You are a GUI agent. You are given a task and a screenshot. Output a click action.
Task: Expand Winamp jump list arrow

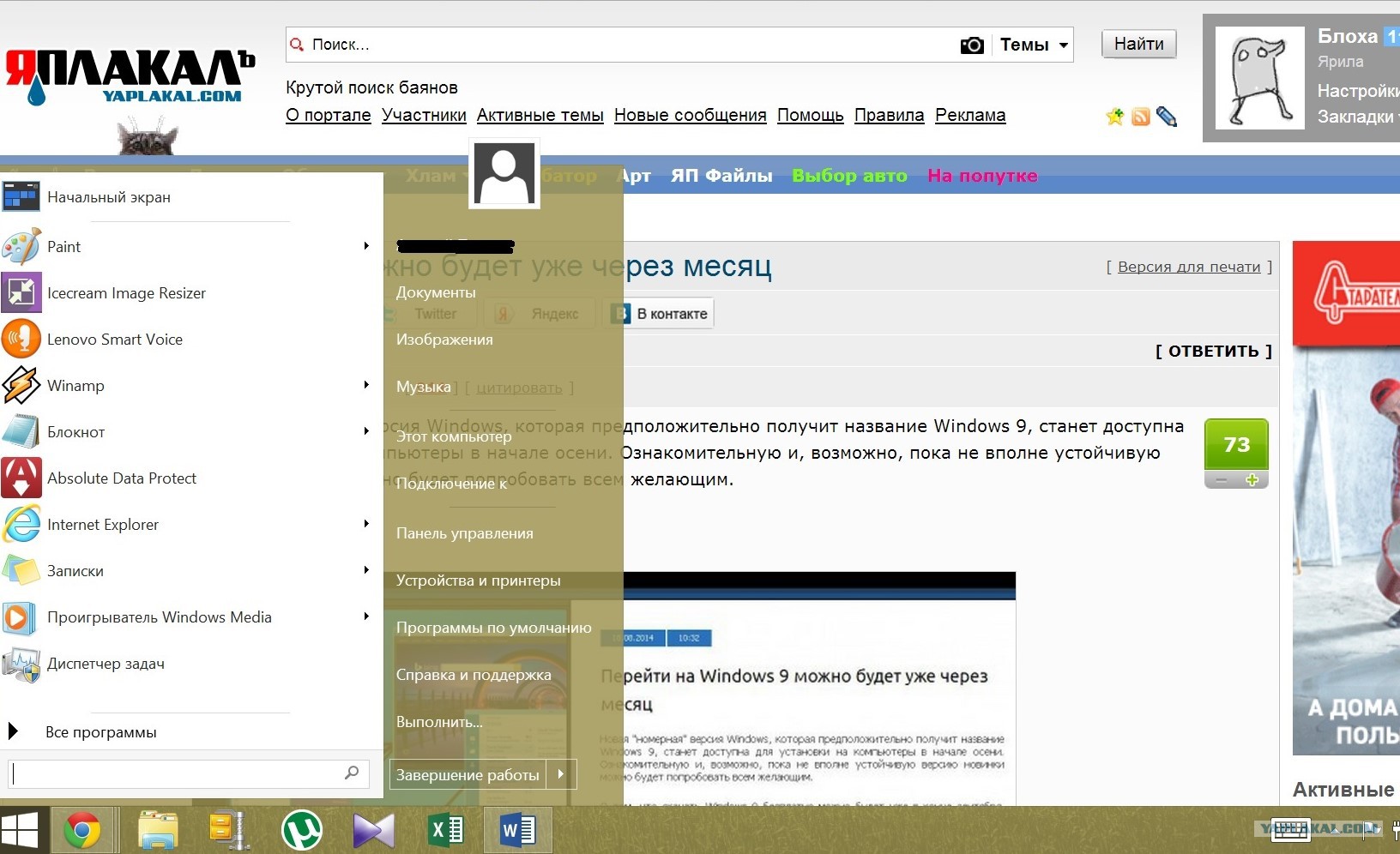point(366,385)
